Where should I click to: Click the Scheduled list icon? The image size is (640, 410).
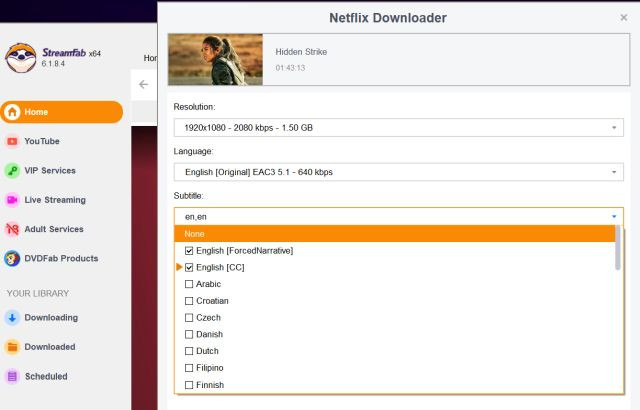tap(12, 376)
